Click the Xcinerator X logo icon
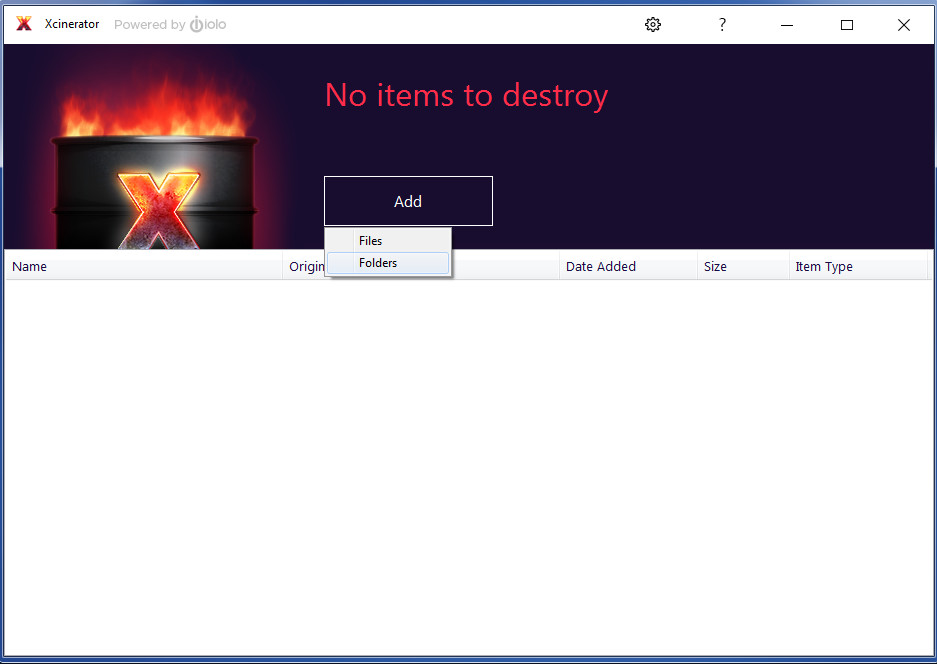Screen dimensions: 937x664 click(x=24, y=23)
